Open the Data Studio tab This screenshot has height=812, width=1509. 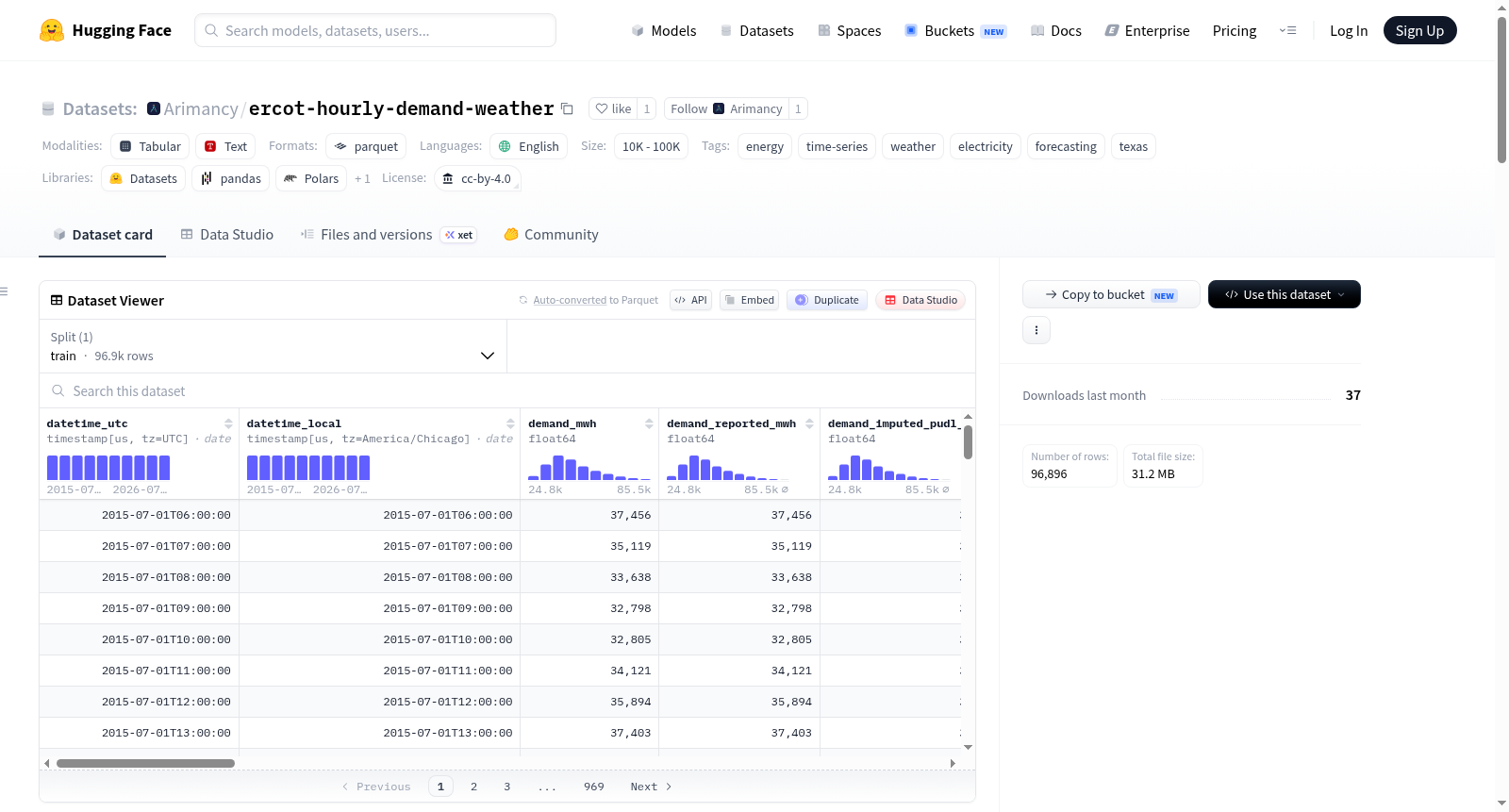[x=226, y=235]
